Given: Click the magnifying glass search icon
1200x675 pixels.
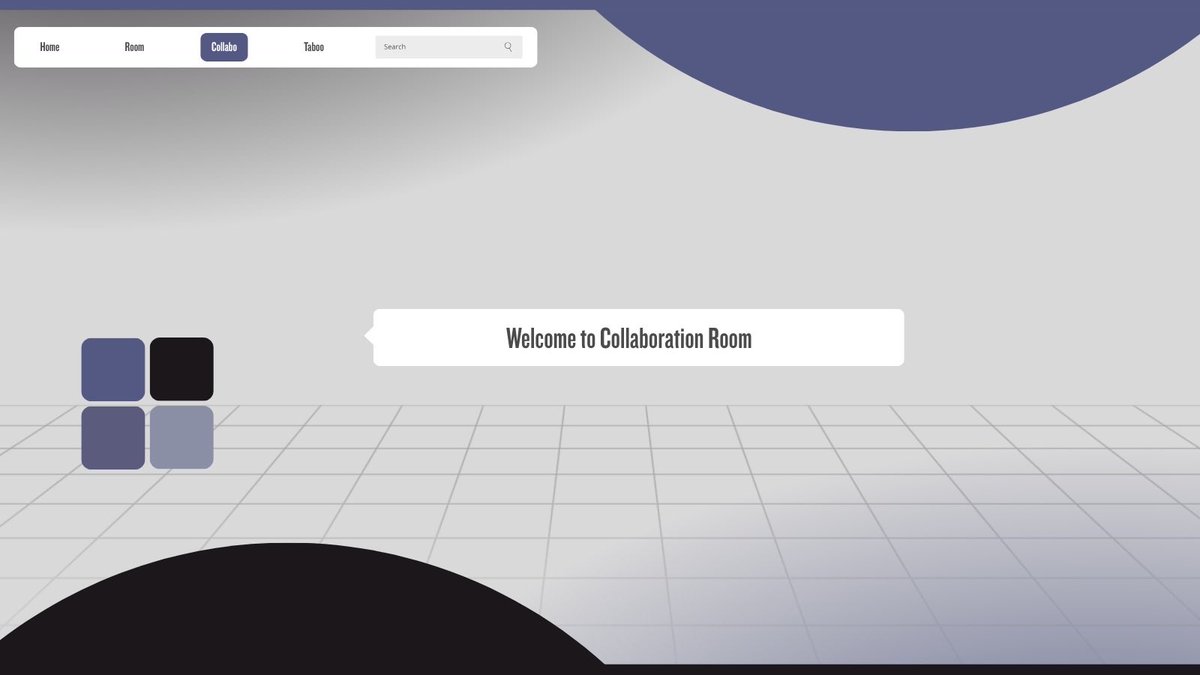Looking at the screenshot, I should 508,47.
